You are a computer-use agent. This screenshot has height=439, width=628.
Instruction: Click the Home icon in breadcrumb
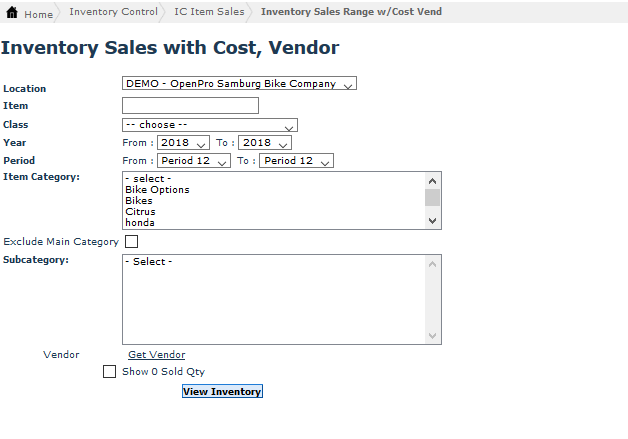(x=12, y=13)
